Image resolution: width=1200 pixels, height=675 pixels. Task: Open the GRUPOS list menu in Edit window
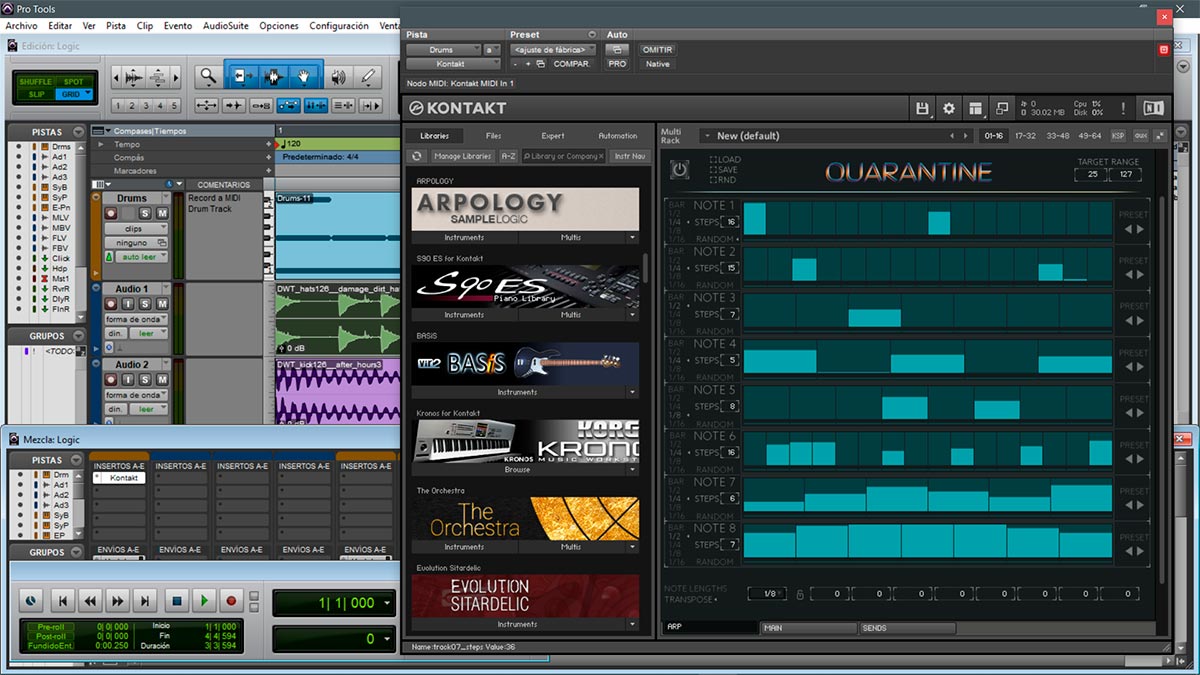point(77,336)
